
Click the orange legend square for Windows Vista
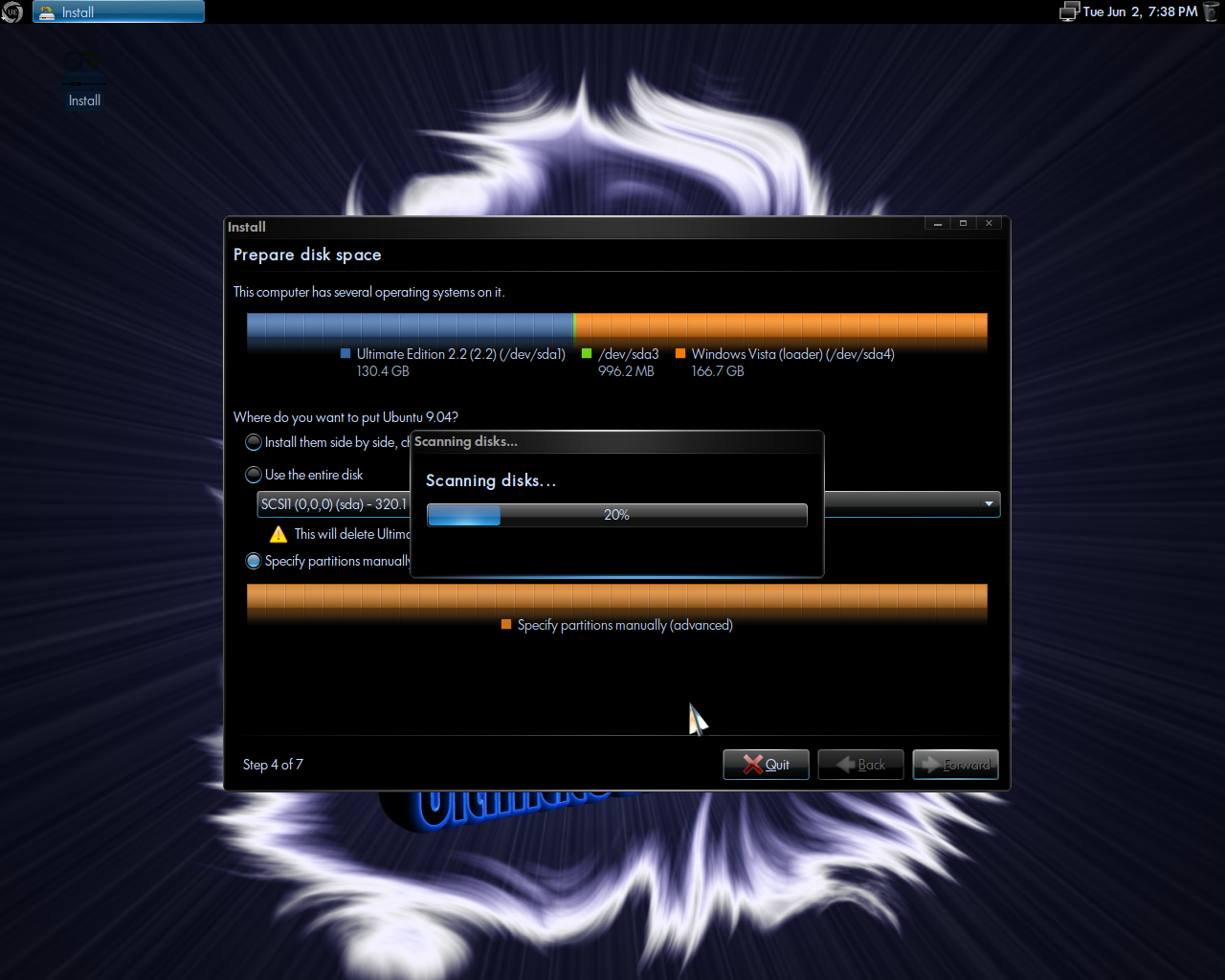tap(680, 353)
